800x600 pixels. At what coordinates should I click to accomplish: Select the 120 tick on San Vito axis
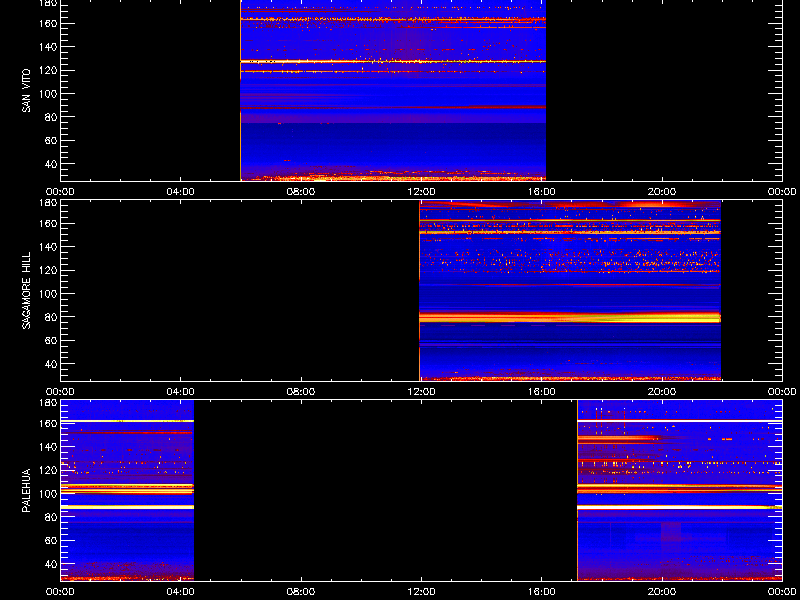pos(49,70)
